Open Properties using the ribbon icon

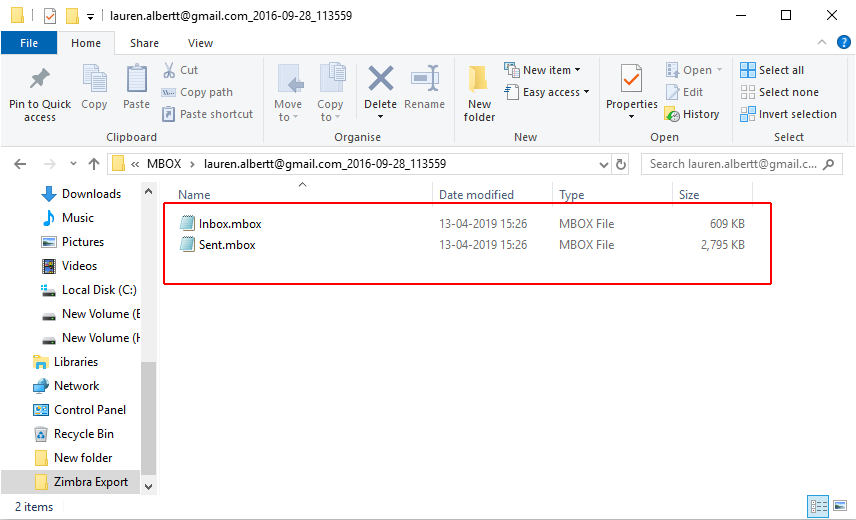coord(631,80)
